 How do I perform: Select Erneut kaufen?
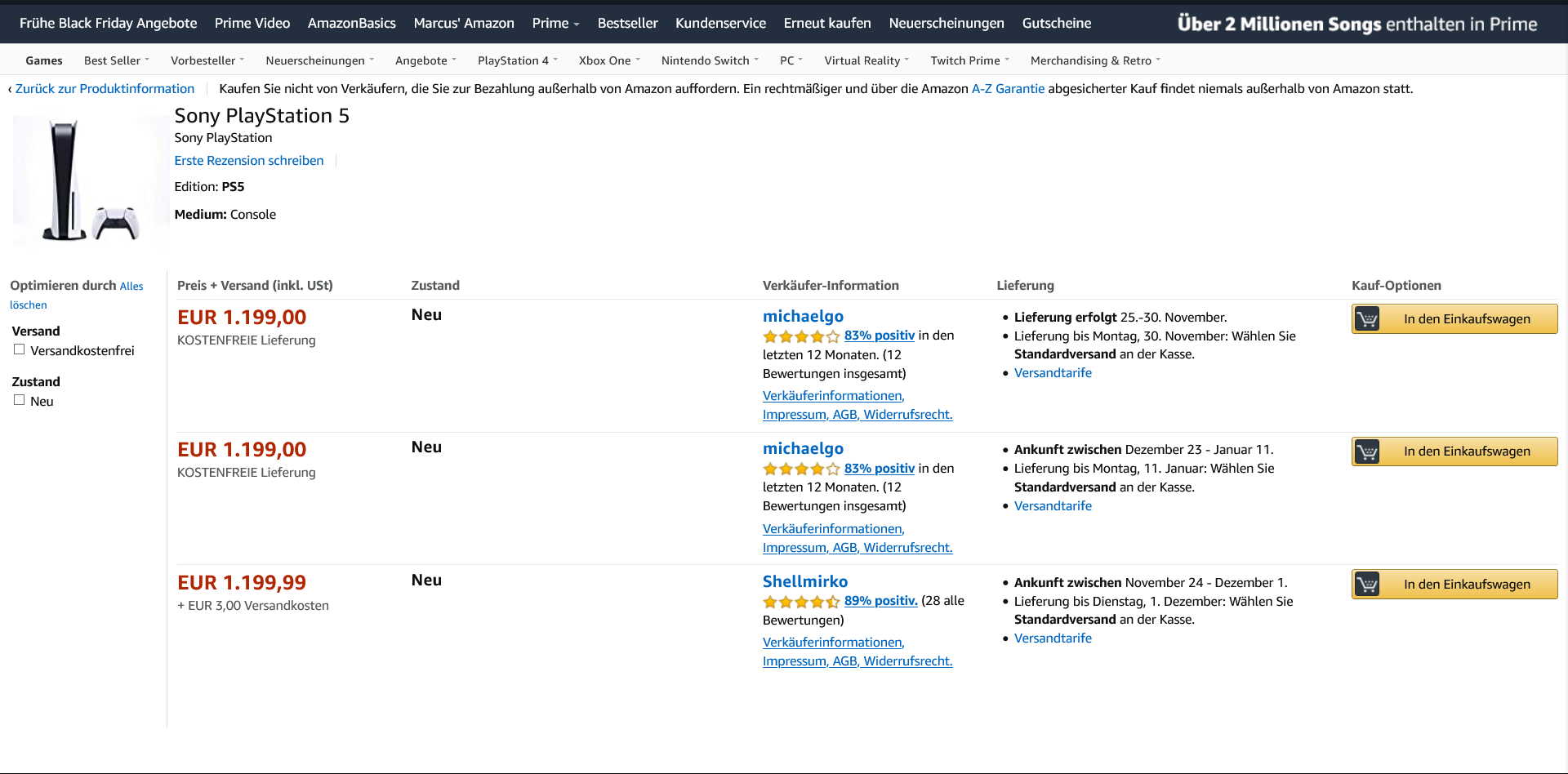click(827, 23)
